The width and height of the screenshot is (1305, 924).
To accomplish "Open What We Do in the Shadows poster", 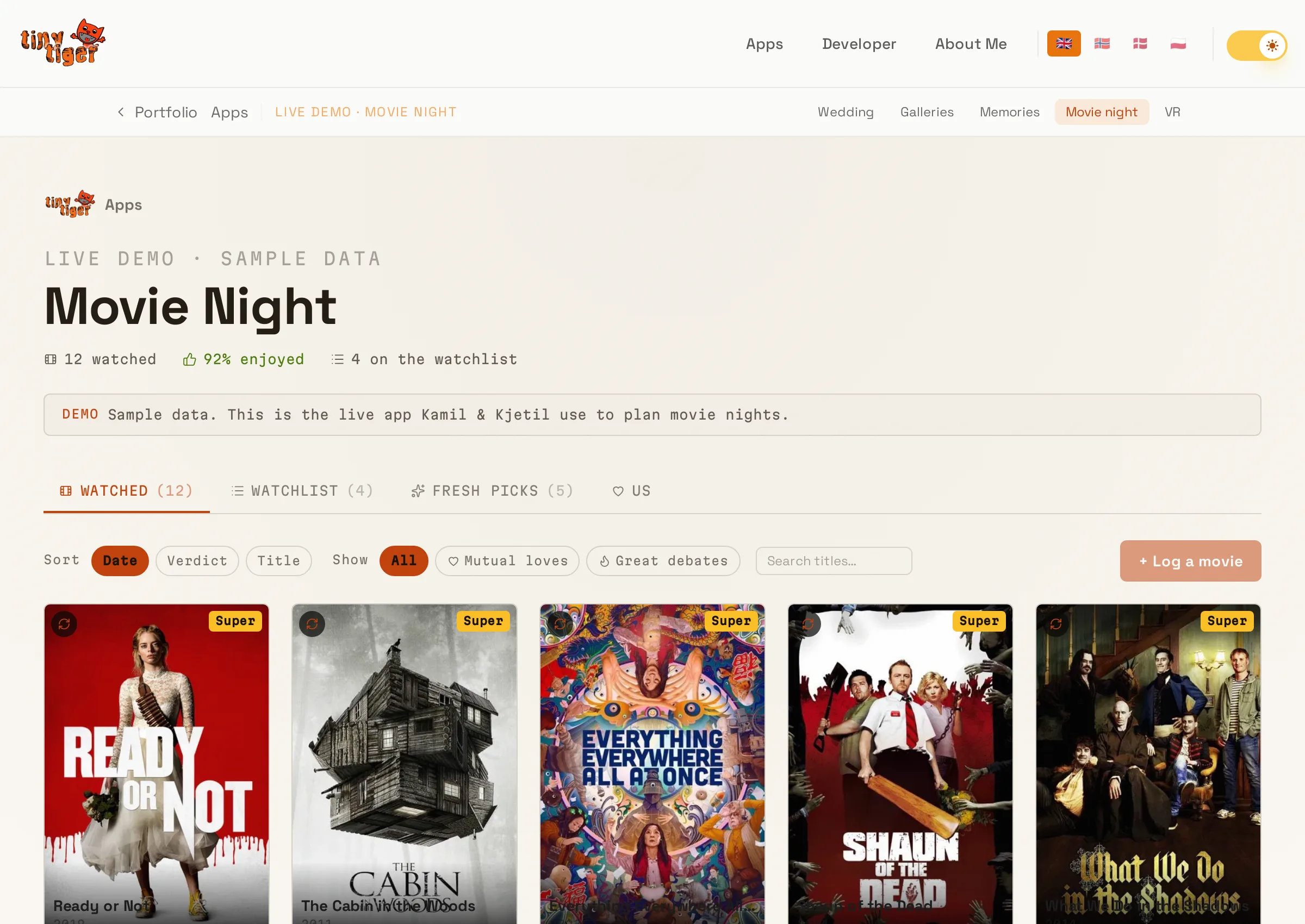I will tap(1148, 764).
